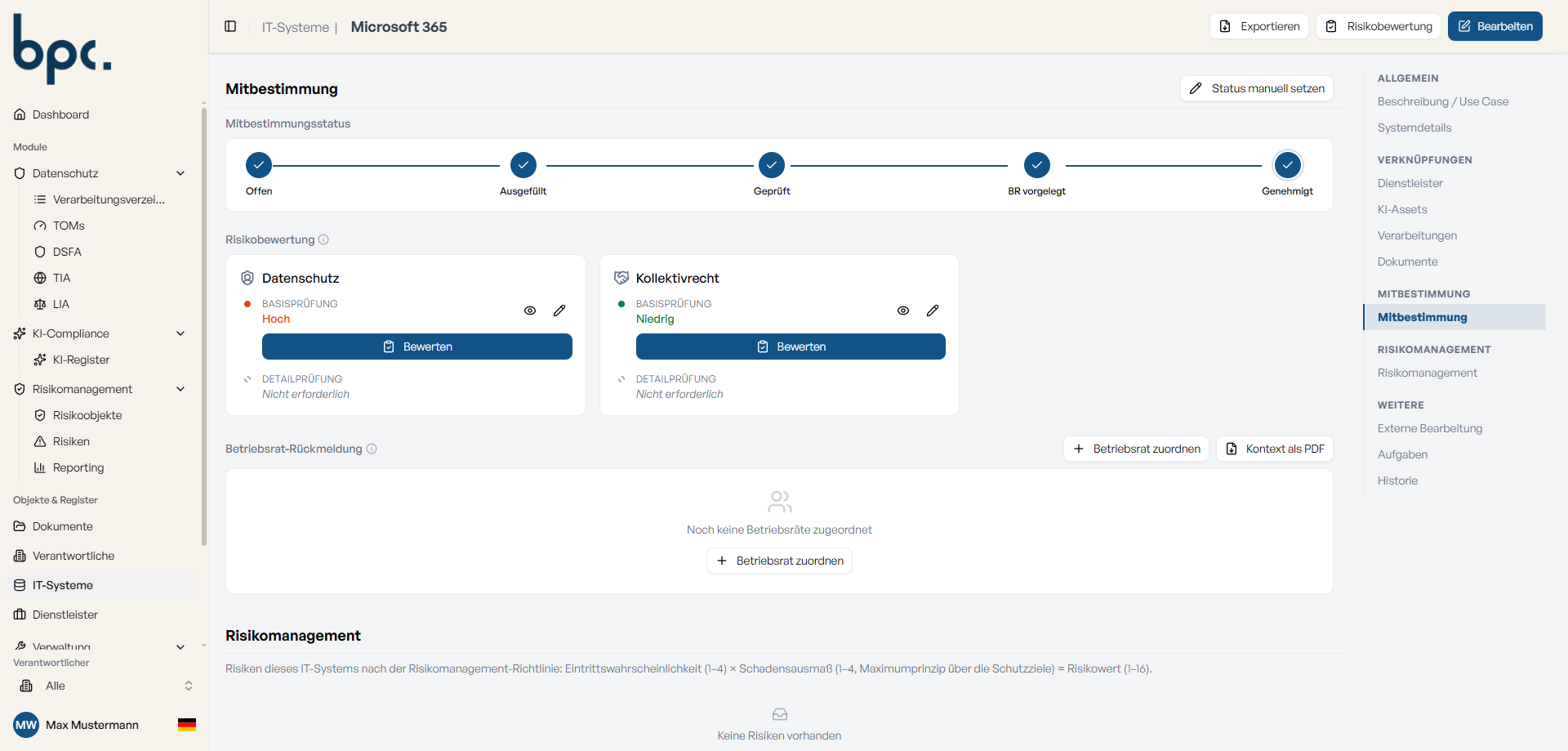The image size is (1568, 751).
Task: Select the Geprüft status step
Action: click(x=772, y=165)
